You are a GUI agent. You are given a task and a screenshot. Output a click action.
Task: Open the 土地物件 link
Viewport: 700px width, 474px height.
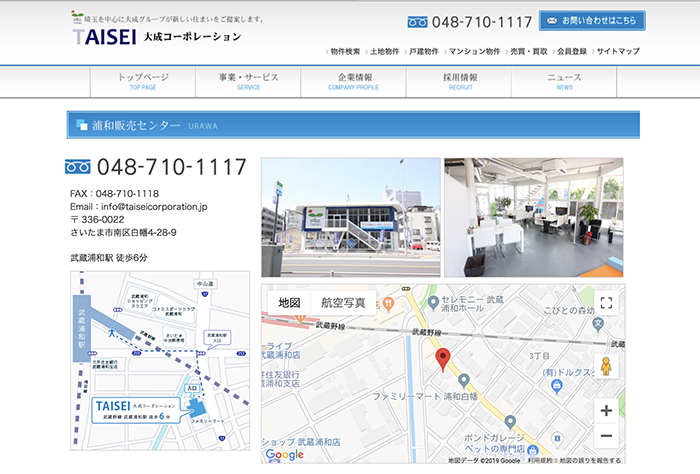pyautogui.click(x=384, y=51)
